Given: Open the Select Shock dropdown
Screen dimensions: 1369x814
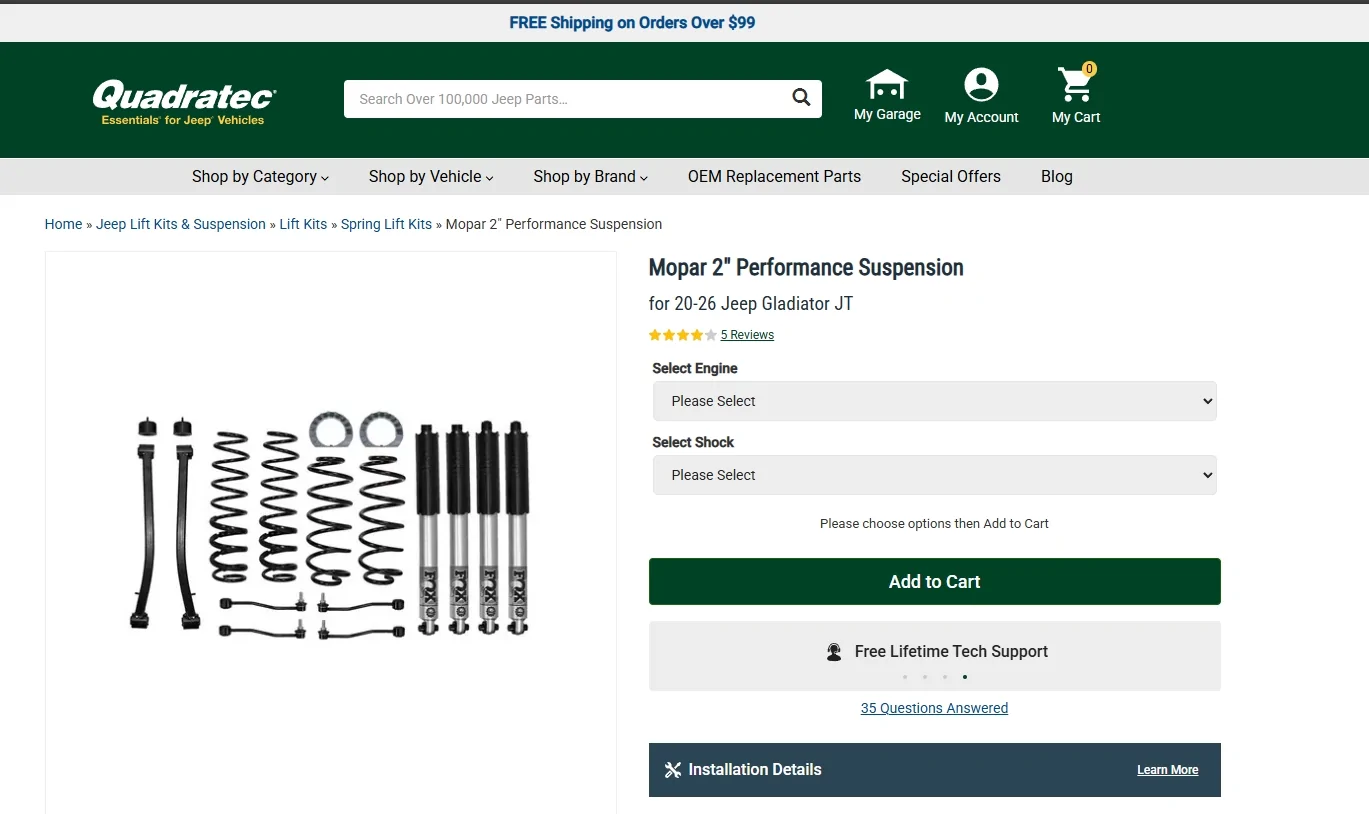Looking at the screenshot, I should pos(935,475).
